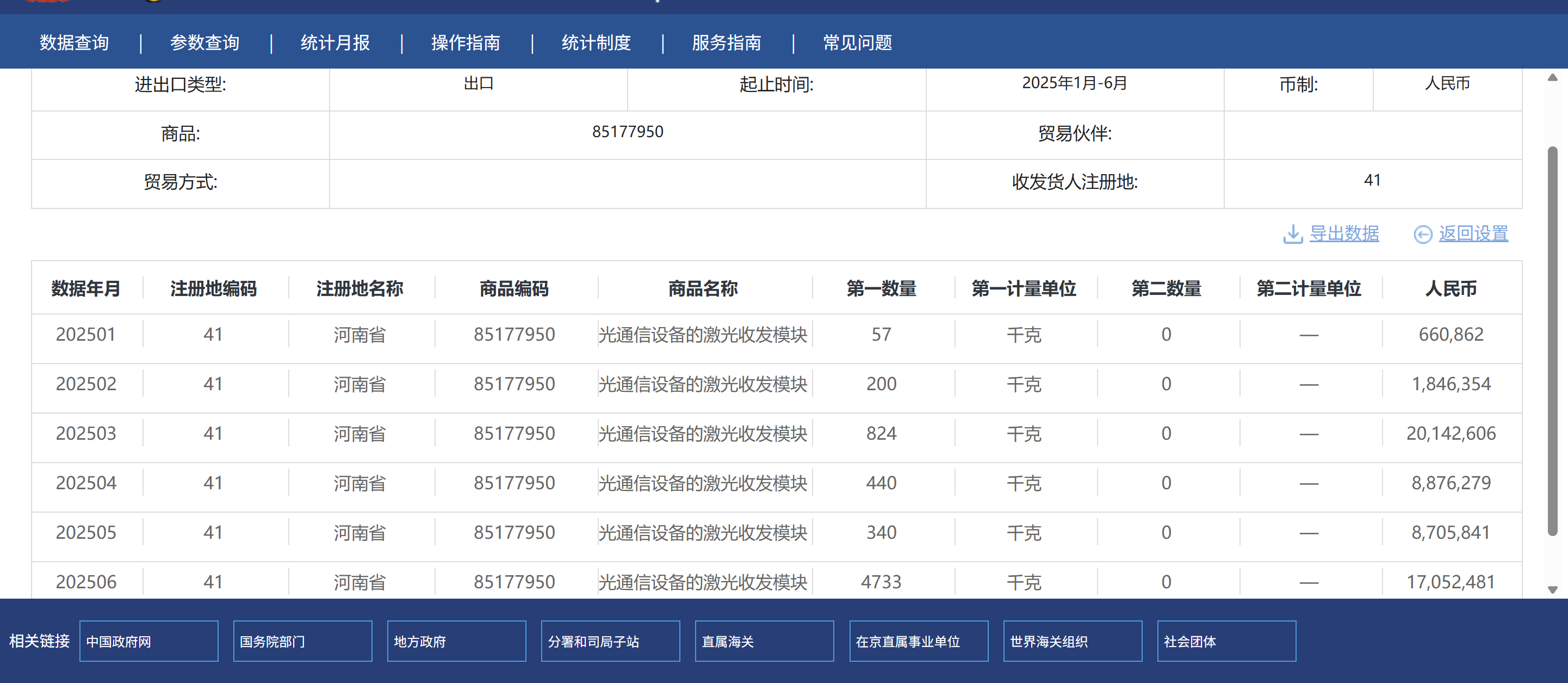This screenshot has width=1568, height=683.
Task: Click the 1,846,354 value cell
Action: pos(1451,384)
